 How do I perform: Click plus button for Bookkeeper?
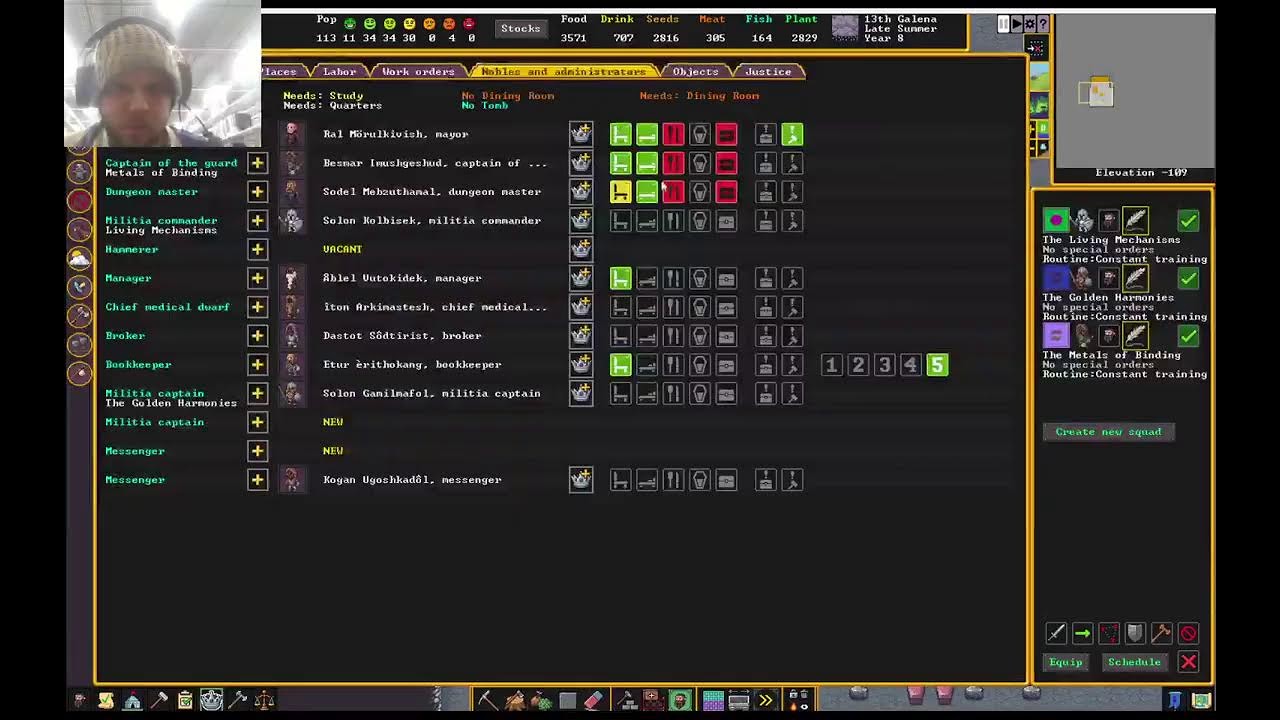[x=257, y=364]
